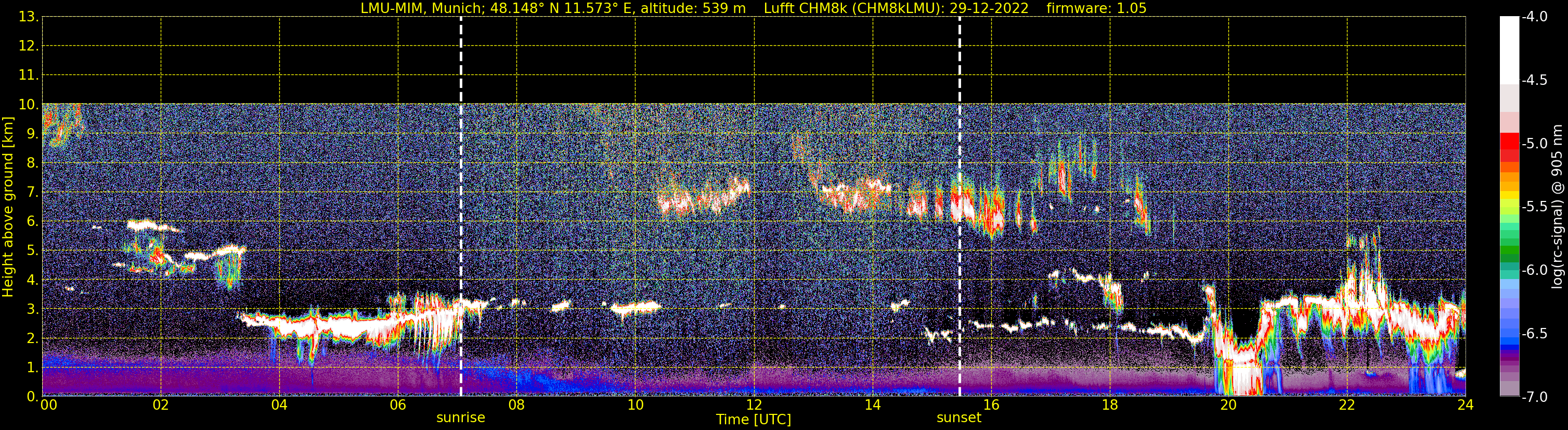Select the 'Height above ground [km]' axis label
1568x430 pixels.
click(8, 207)
